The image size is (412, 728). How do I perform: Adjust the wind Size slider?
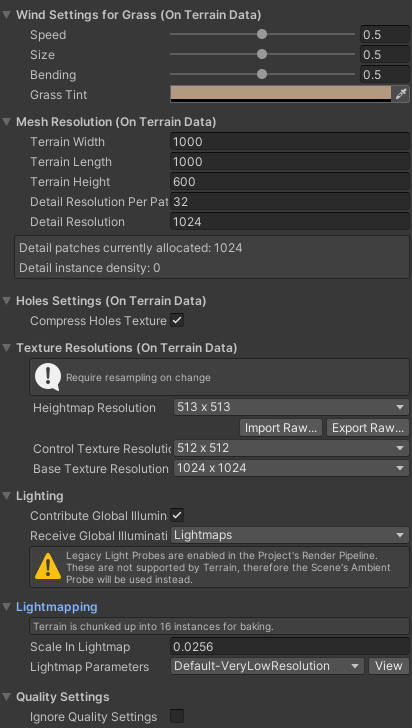coord(262,54)
